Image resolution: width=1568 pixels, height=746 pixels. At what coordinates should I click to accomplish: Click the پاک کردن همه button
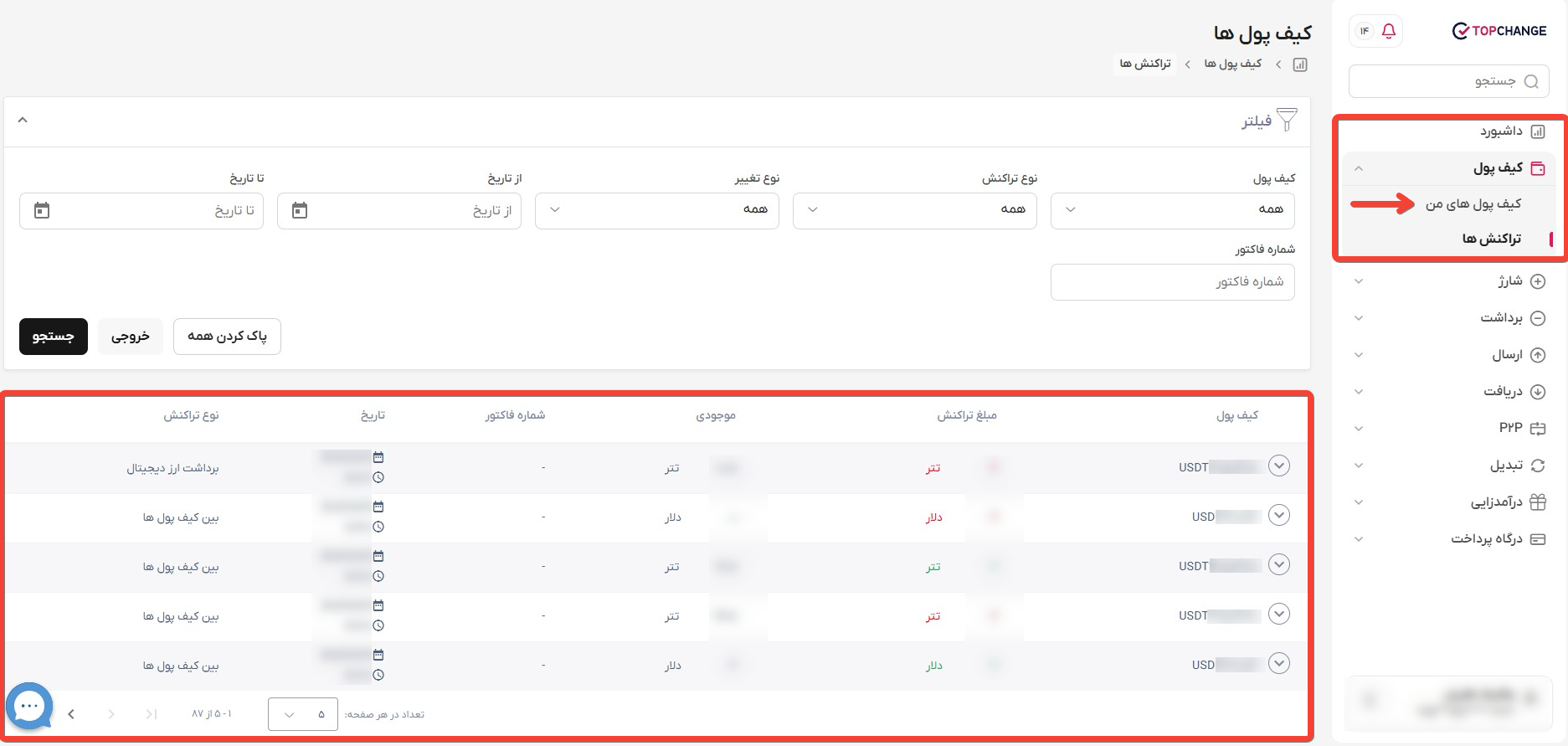click(227, 337)
